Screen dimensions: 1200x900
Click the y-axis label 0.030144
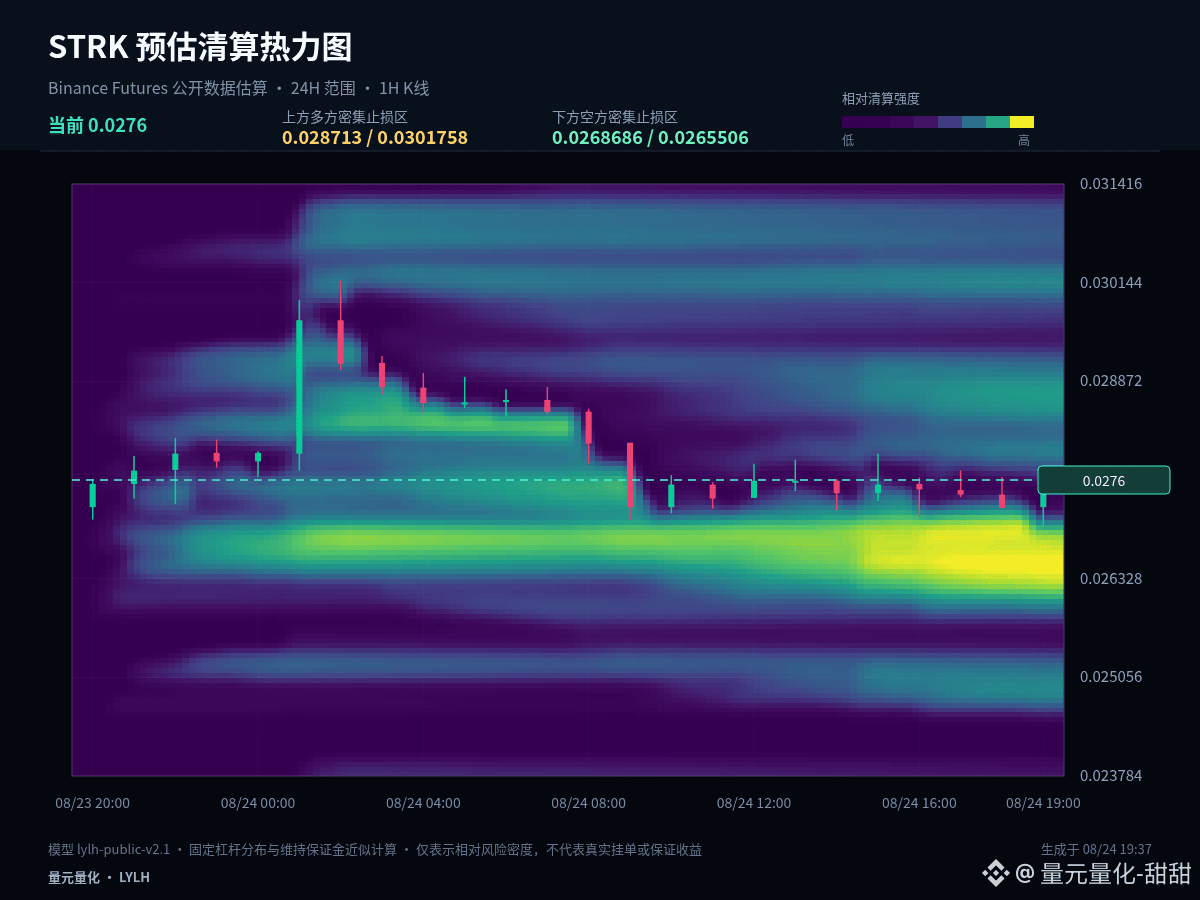point(1110,283)
